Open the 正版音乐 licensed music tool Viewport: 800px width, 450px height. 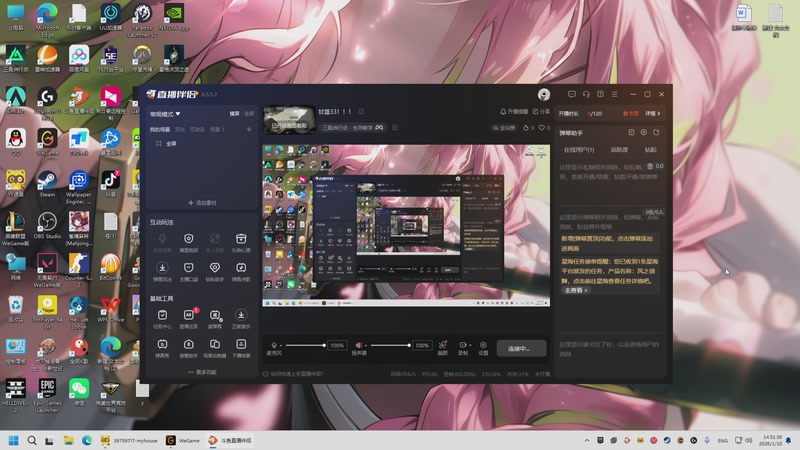pyautogui.click(x=241, y=319)
